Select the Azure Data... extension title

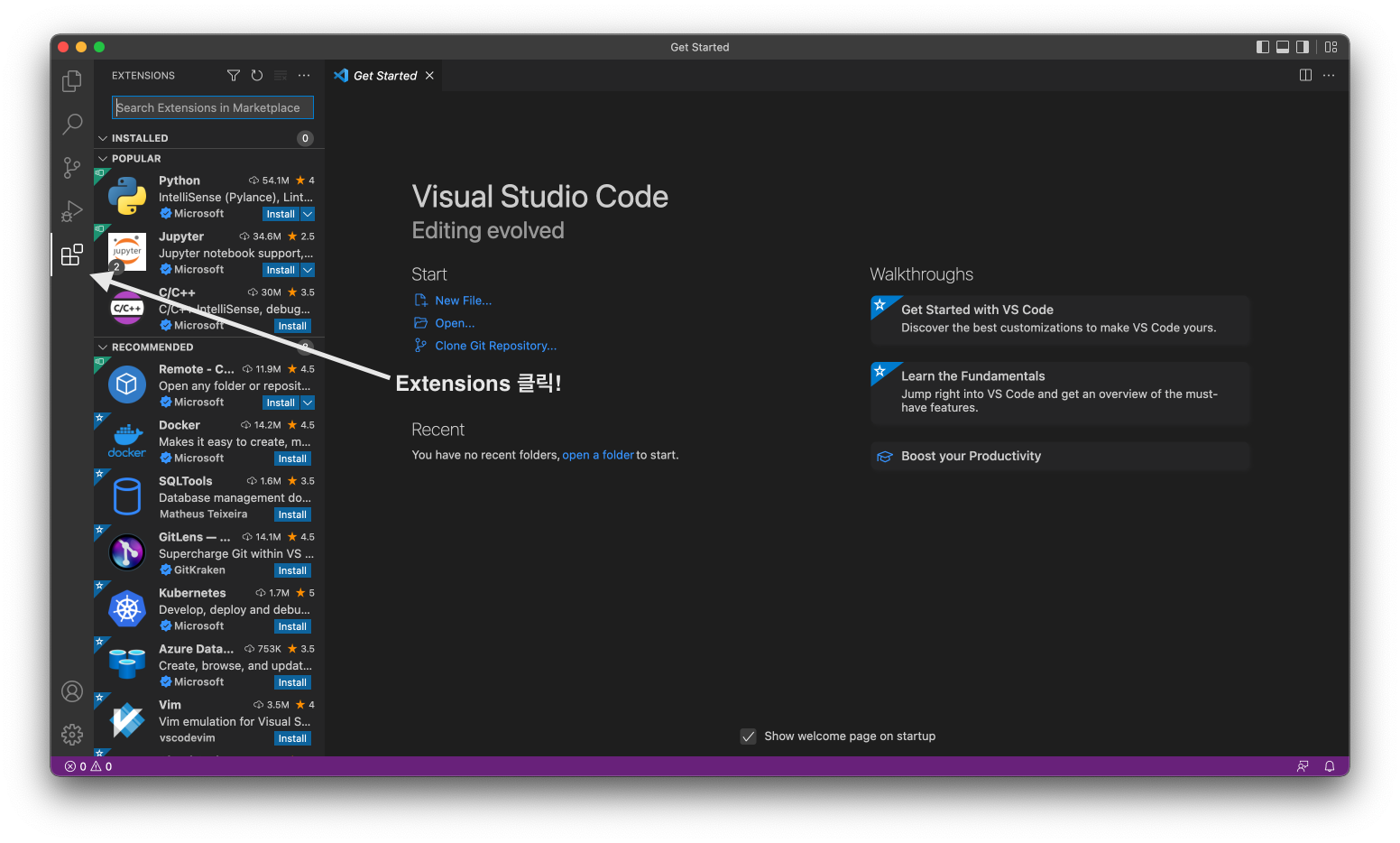[196, 649]
